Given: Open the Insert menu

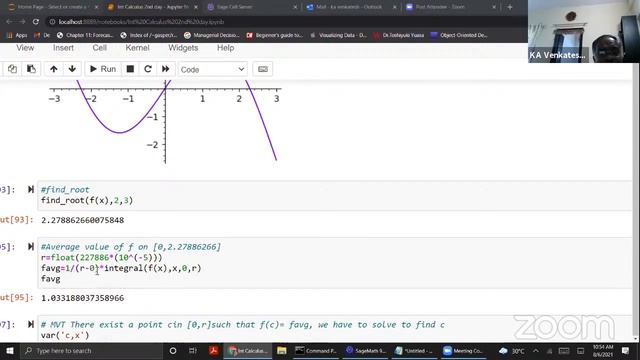Looking at the screenshot, I should click(x=63, y=48).
